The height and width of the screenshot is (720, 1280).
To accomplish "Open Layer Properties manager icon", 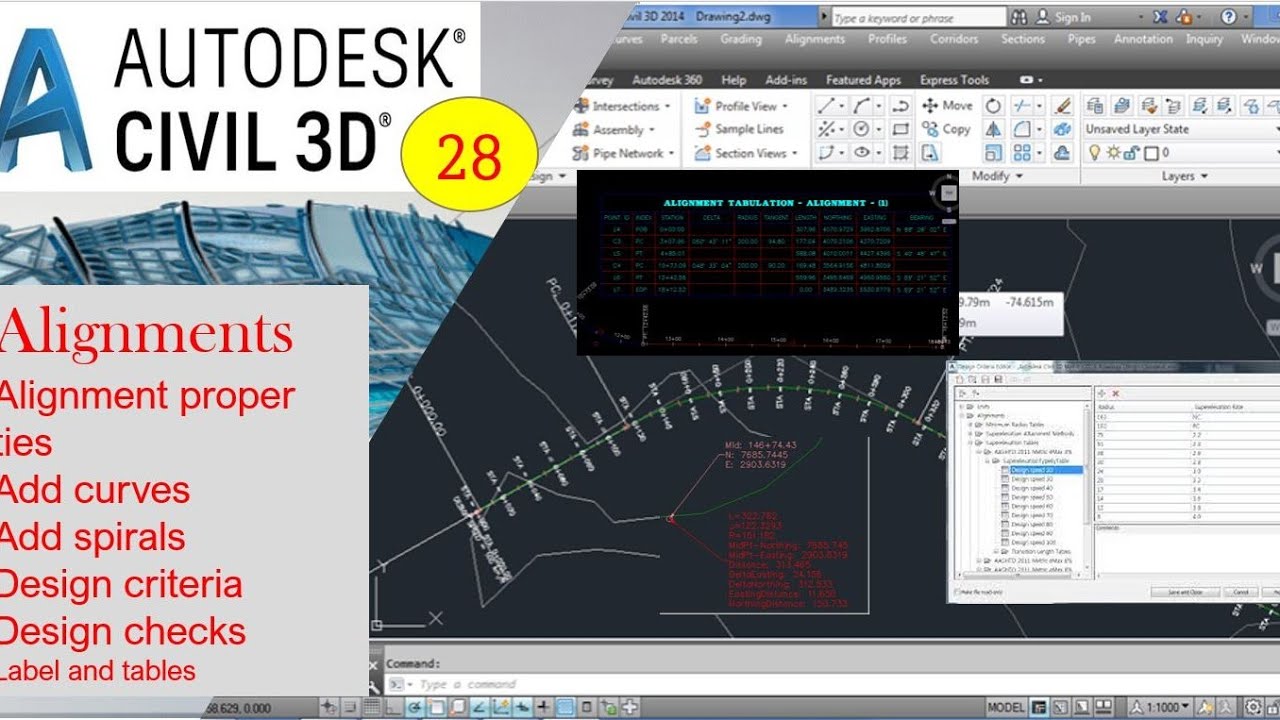I will click(1095, 106).
